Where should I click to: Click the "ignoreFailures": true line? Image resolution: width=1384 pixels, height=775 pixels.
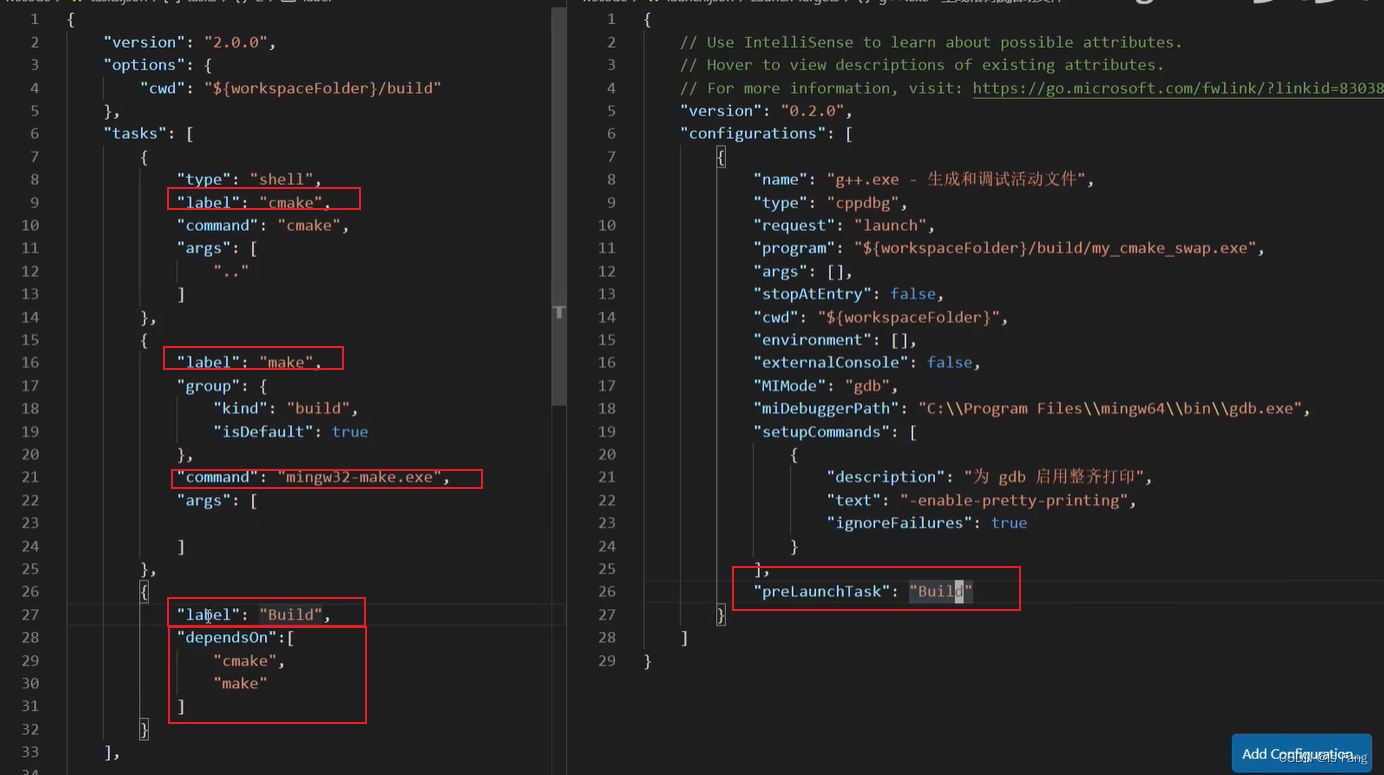coord(926,523)
